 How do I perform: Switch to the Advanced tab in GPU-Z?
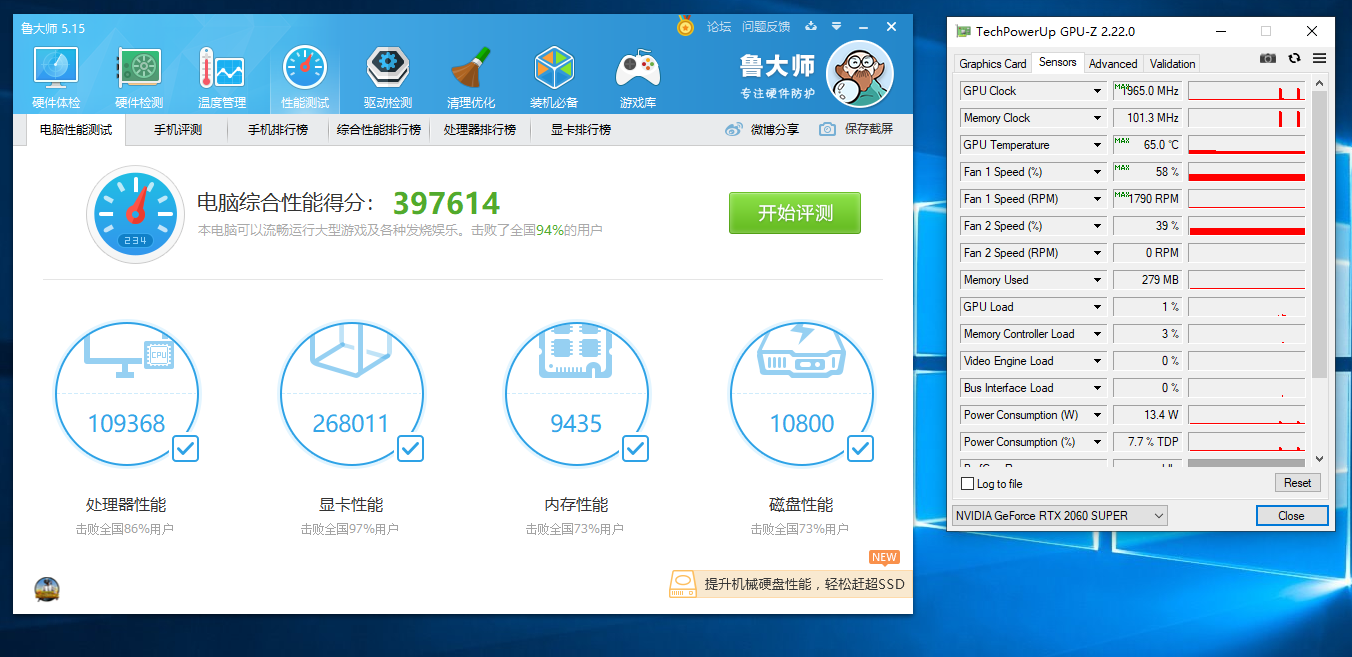pos(1113,63)
